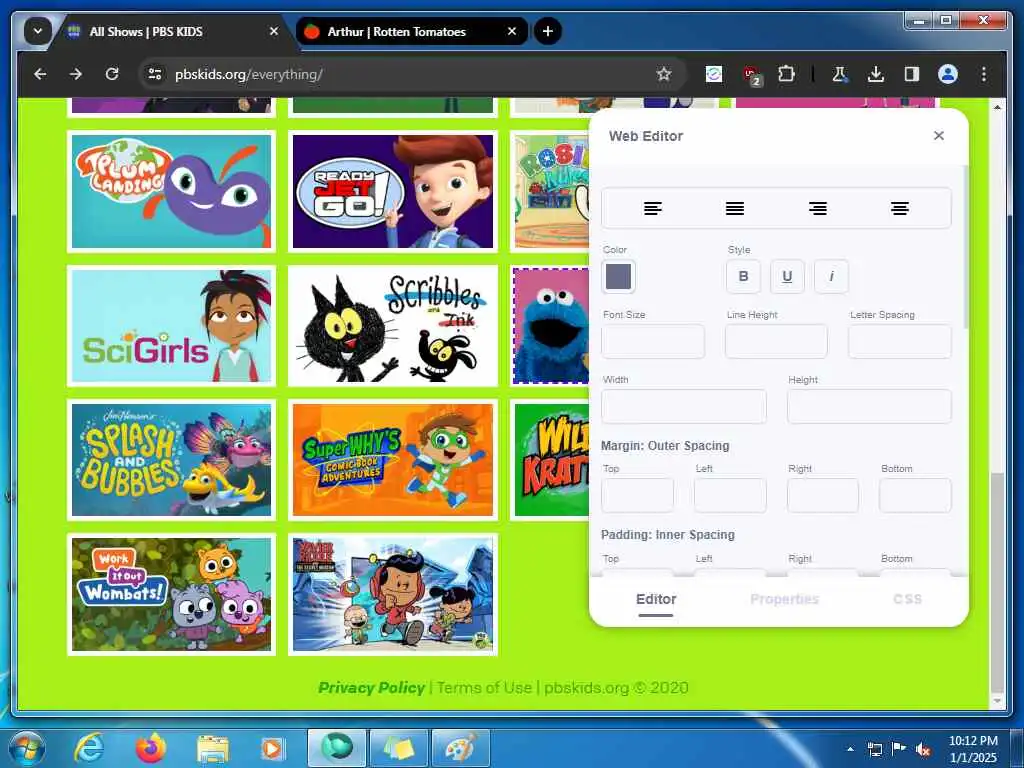Open the Windows Start menu
Viewport: 1024px width, 768px height.
click(x=26, y=748)
